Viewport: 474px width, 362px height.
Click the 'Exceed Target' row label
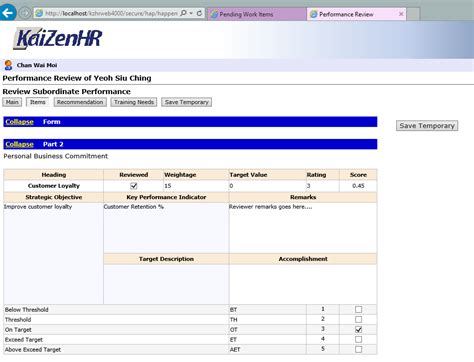[x=24, y=340]
